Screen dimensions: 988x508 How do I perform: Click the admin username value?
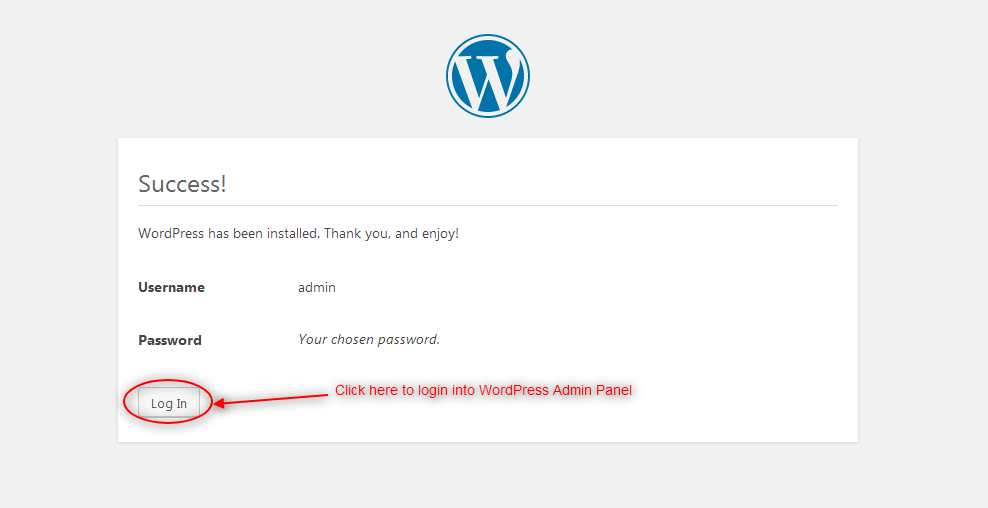point(317,287)
